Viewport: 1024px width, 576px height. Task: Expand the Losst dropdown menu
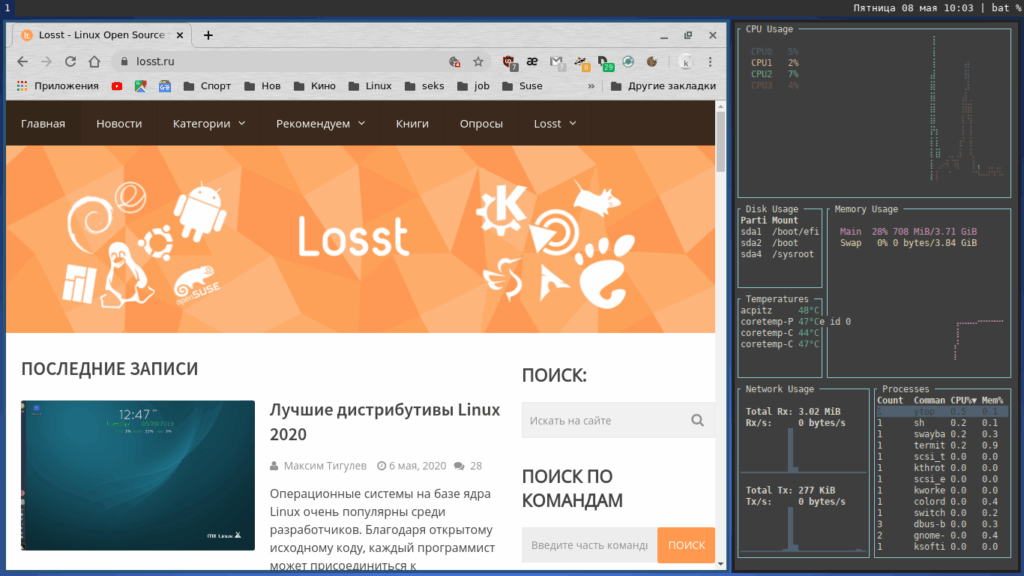pos(555,123)
